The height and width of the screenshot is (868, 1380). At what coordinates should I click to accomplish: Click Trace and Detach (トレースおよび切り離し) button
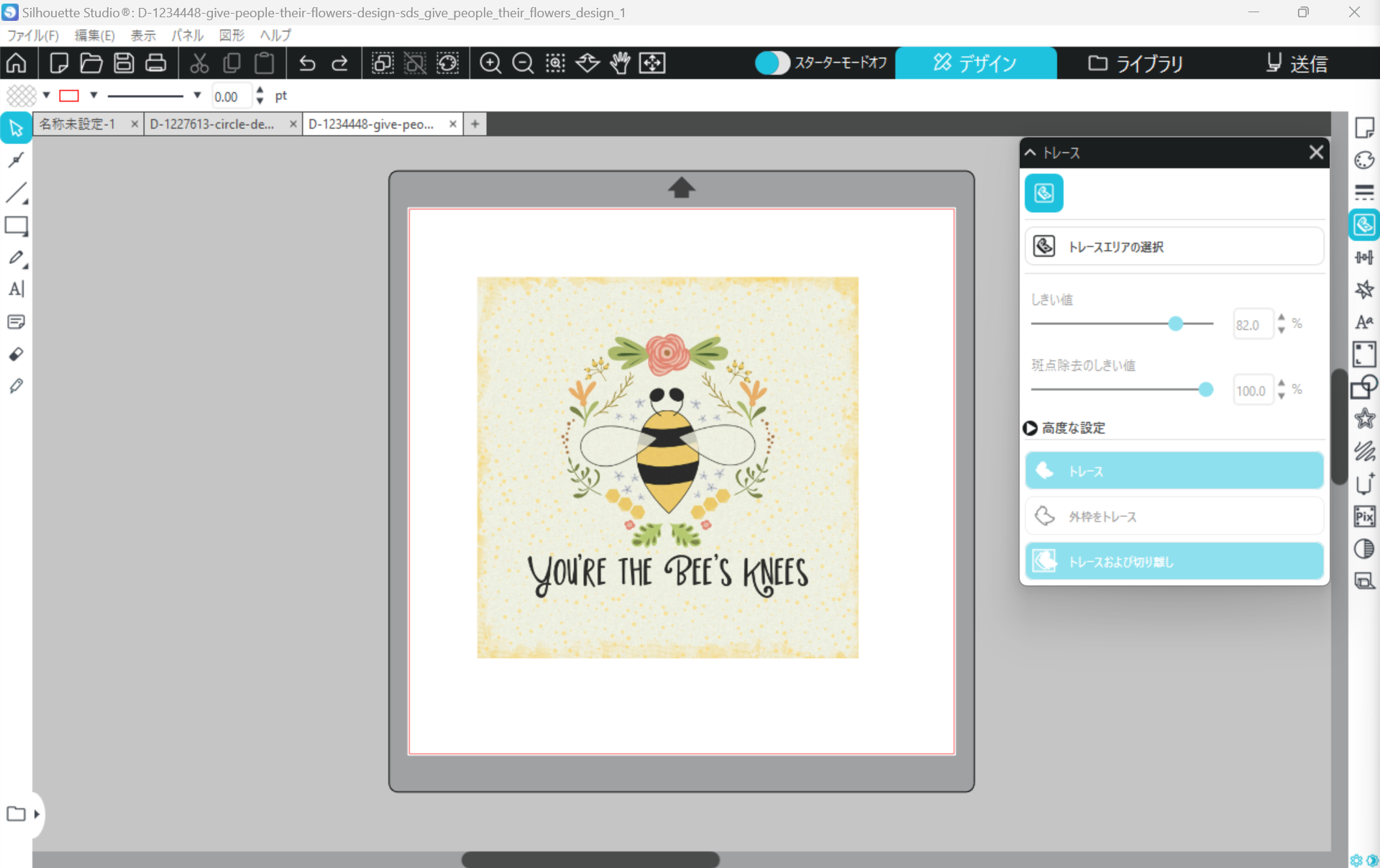point(1174,562)
